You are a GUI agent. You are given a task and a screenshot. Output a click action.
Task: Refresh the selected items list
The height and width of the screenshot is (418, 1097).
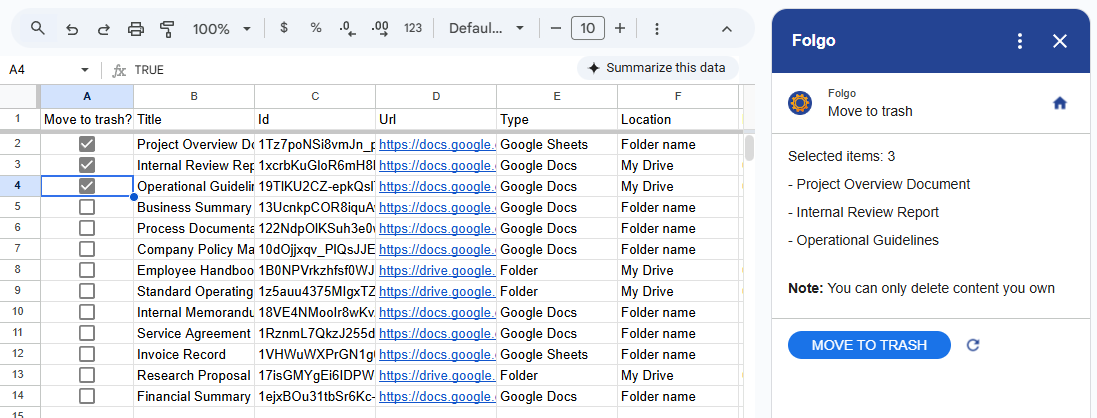[x=972, y=344]
